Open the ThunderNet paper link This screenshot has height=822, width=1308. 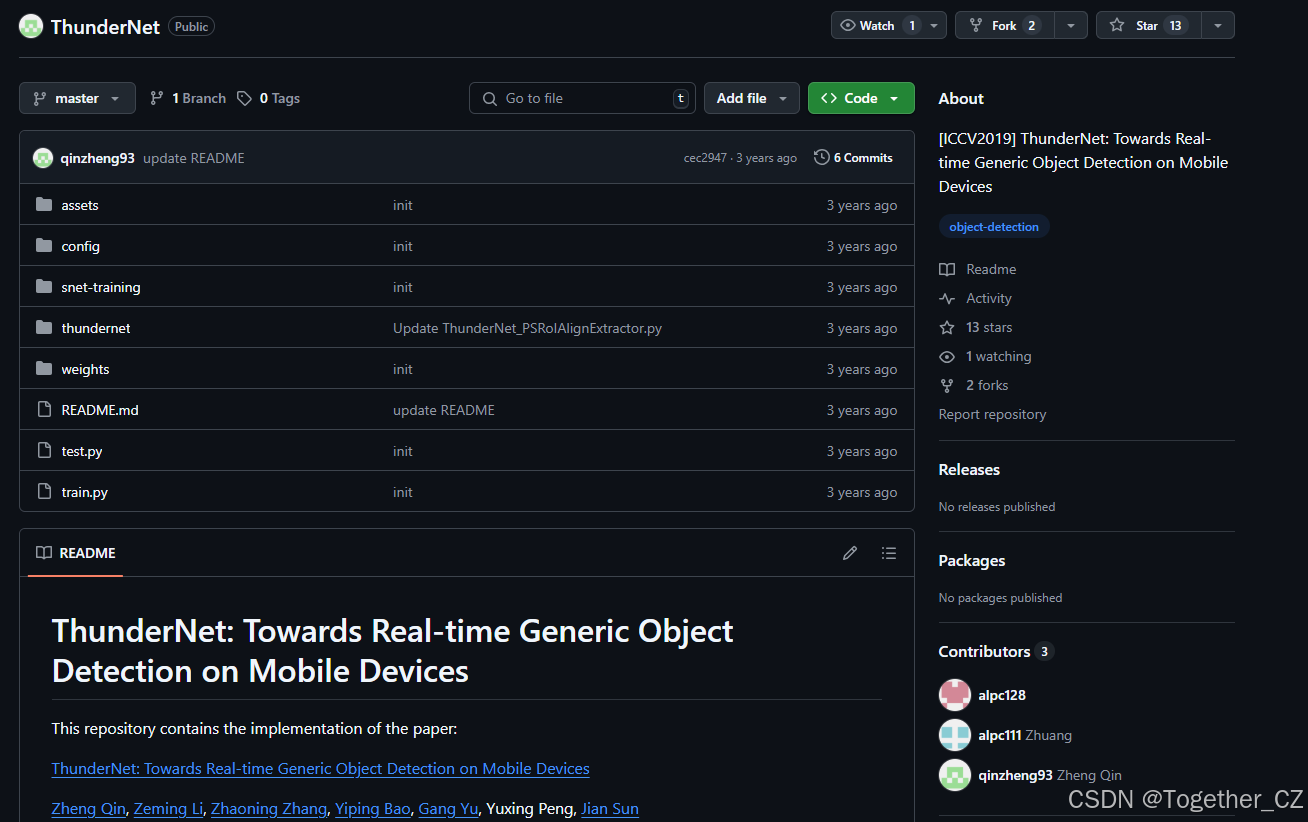[x=320, y=768]
